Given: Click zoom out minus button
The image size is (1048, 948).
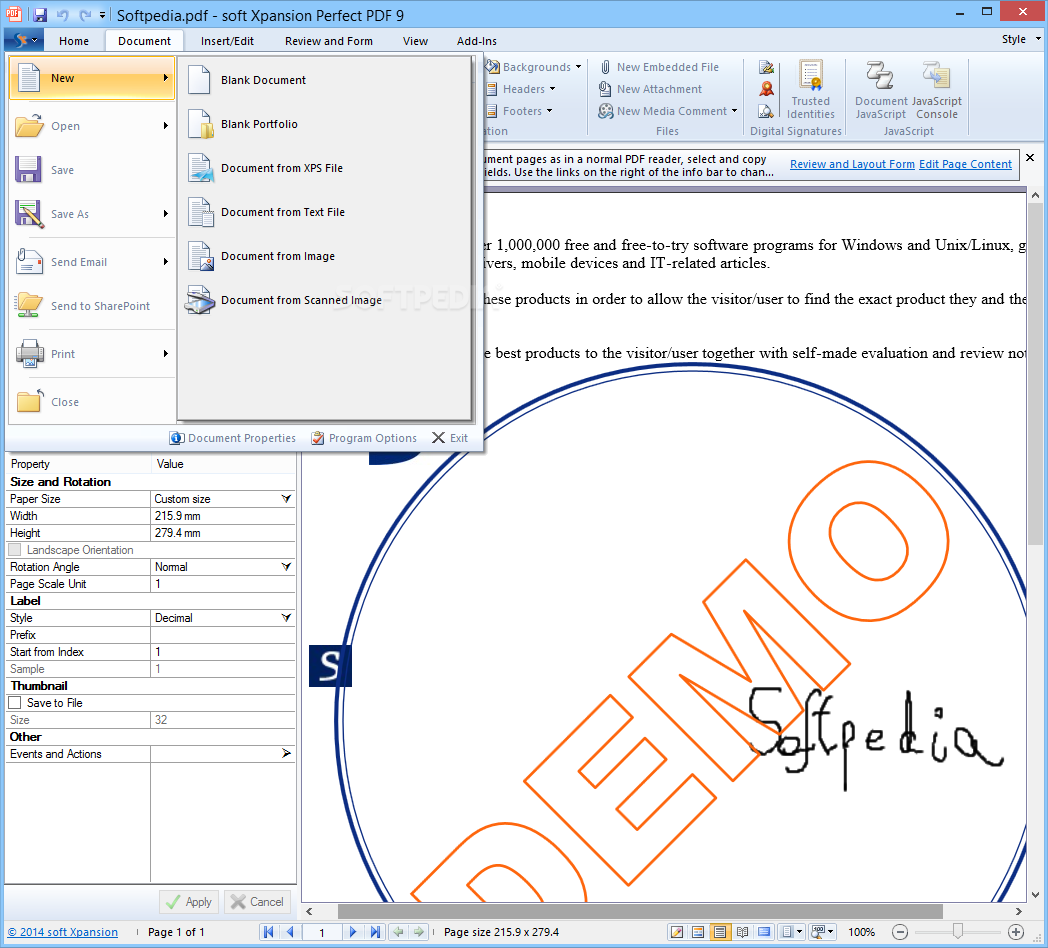Looking at the screenshot, I should (x=900, y=932).
